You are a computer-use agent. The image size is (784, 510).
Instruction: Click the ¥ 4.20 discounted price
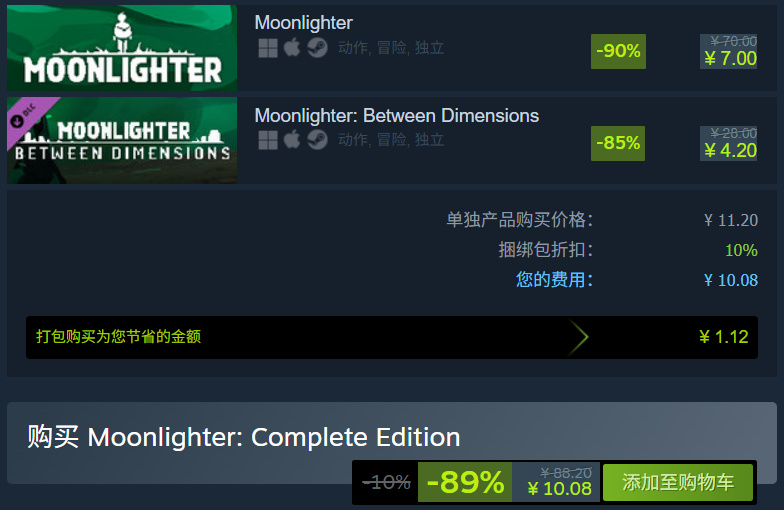point(730,151)
